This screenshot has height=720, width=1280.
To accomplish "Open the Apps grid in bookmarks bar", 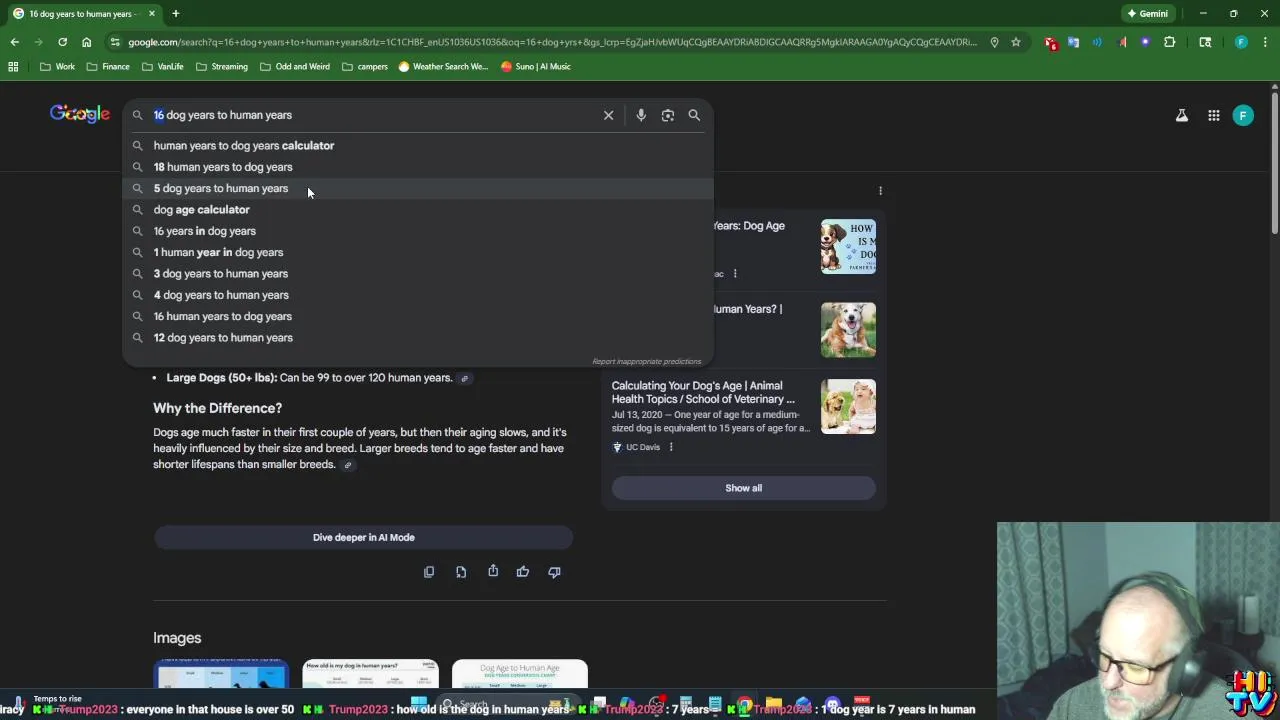I will coord(13,66).
